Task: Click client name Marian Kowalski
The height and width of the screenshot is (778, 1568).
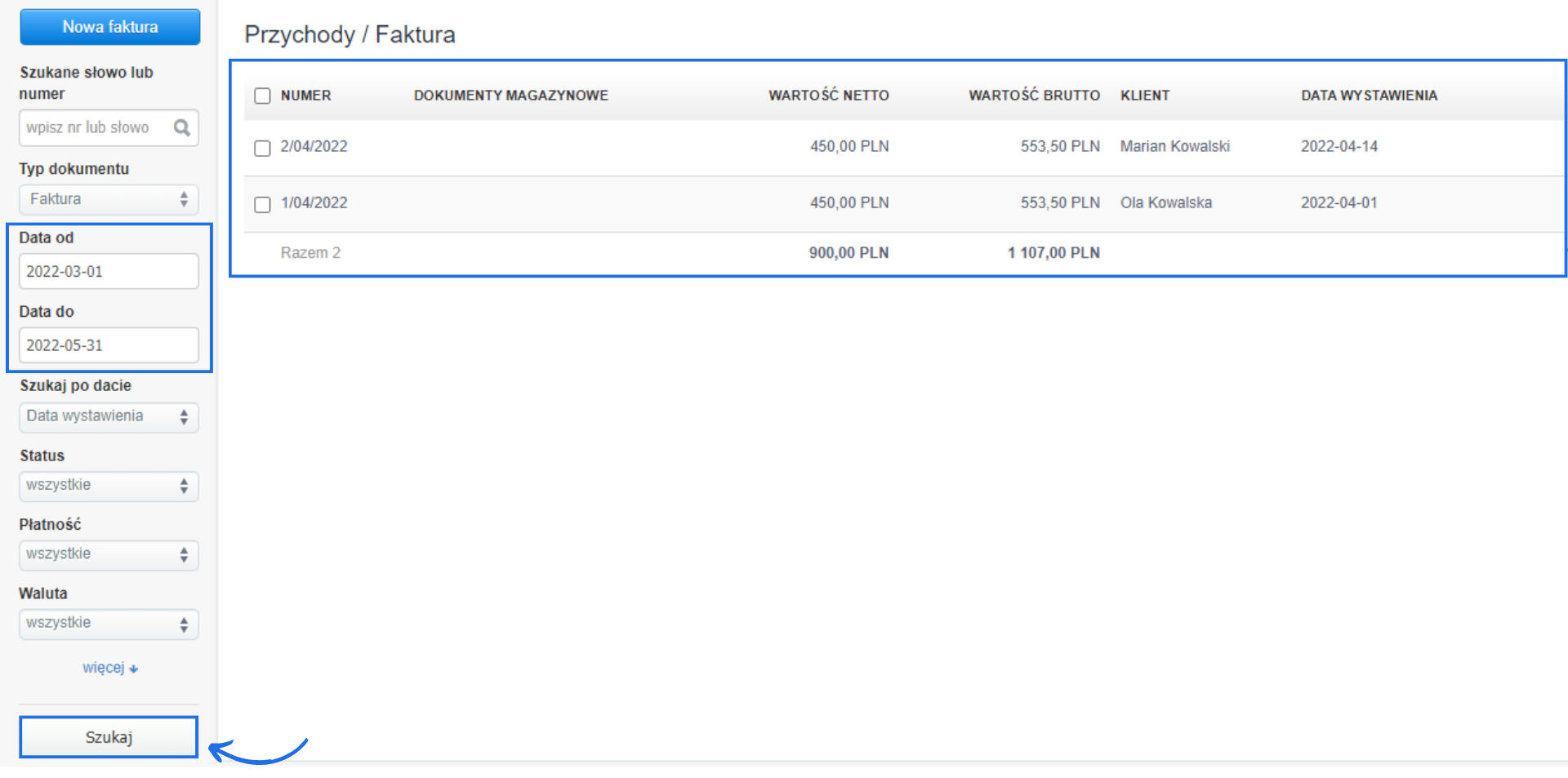Action: (1174, 147)
